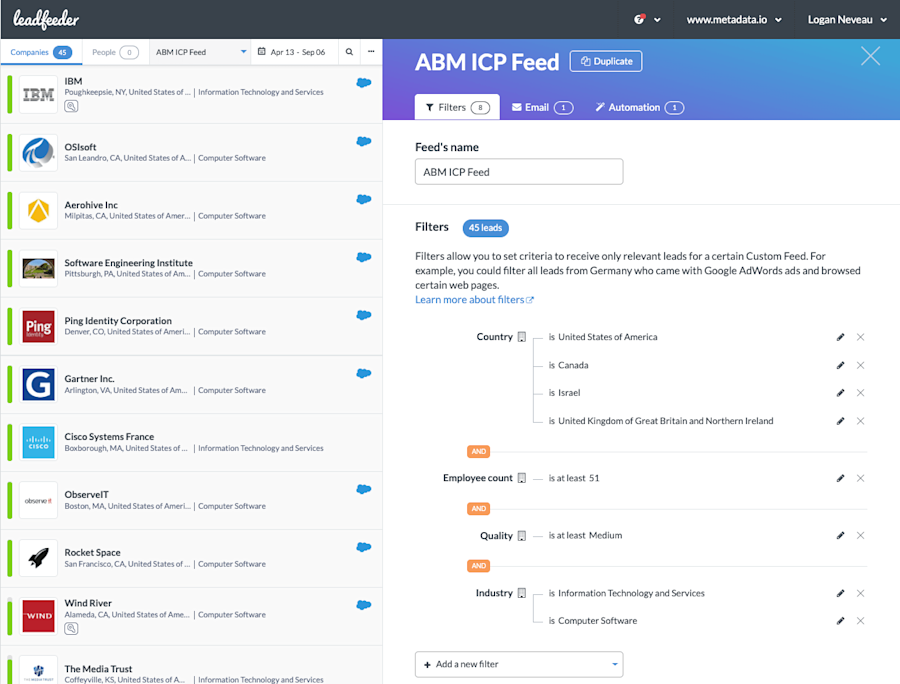
Task: Click the magnifier tag icon under IBM
Action: tap(71, 106)
